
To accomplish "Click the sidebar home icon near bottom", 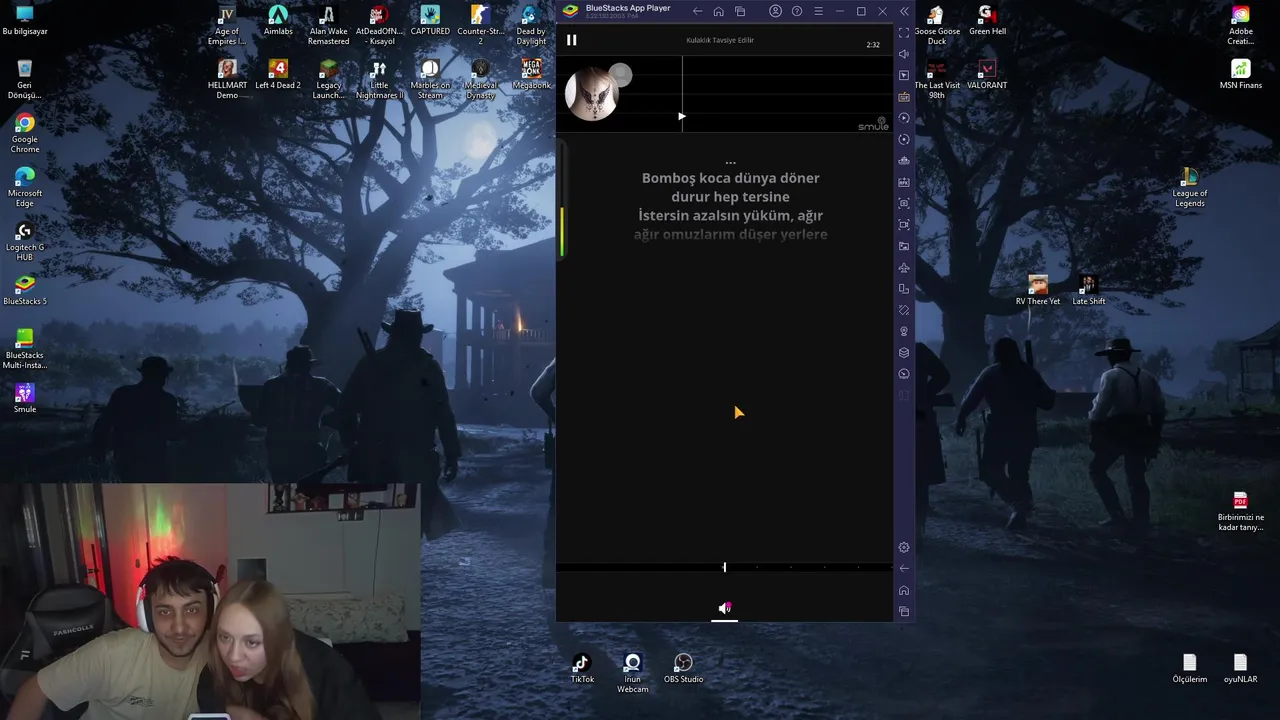I will pyautogui.click(x=904, y=590).
